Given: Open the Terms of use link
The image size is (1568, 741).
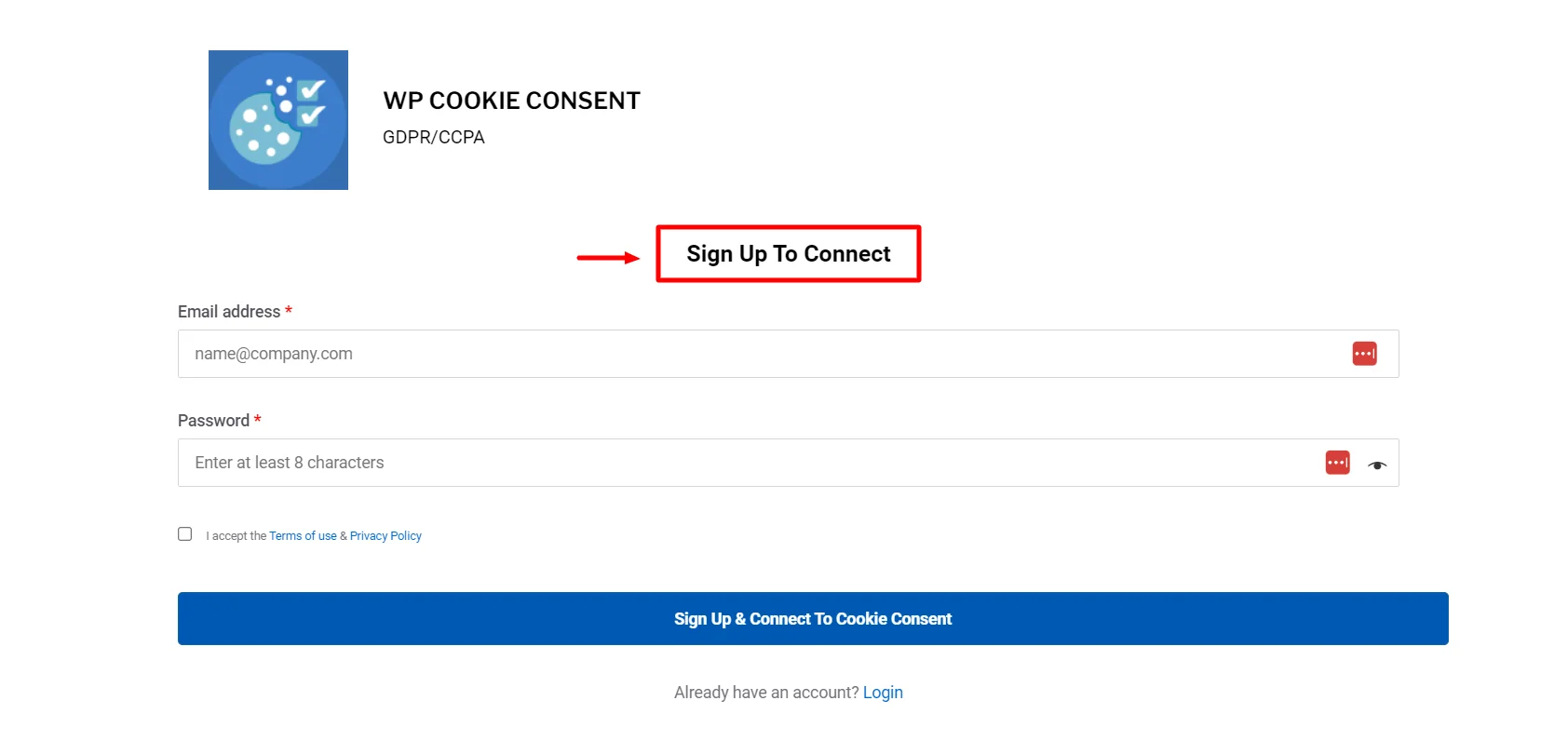Looking at the screenshot, I should 302,535.
